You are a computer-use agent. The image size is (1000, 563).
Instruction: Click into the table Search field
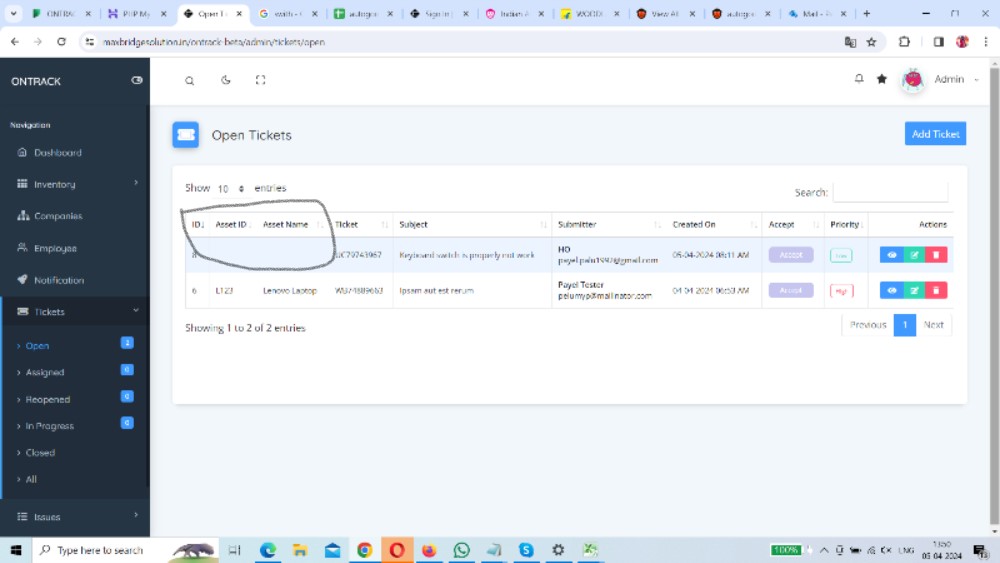tap(890, 192)
